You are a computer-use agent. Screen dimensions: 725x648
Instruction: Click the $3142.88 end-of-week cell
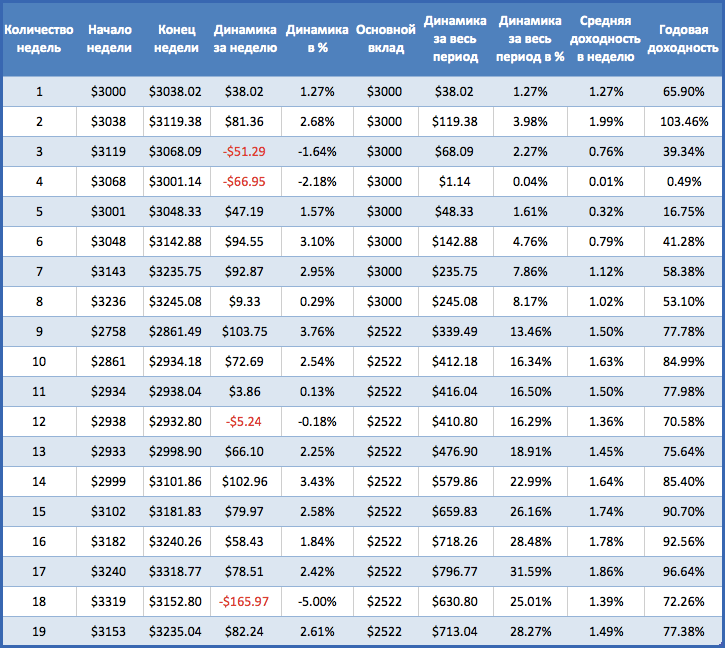pos(175,242)
